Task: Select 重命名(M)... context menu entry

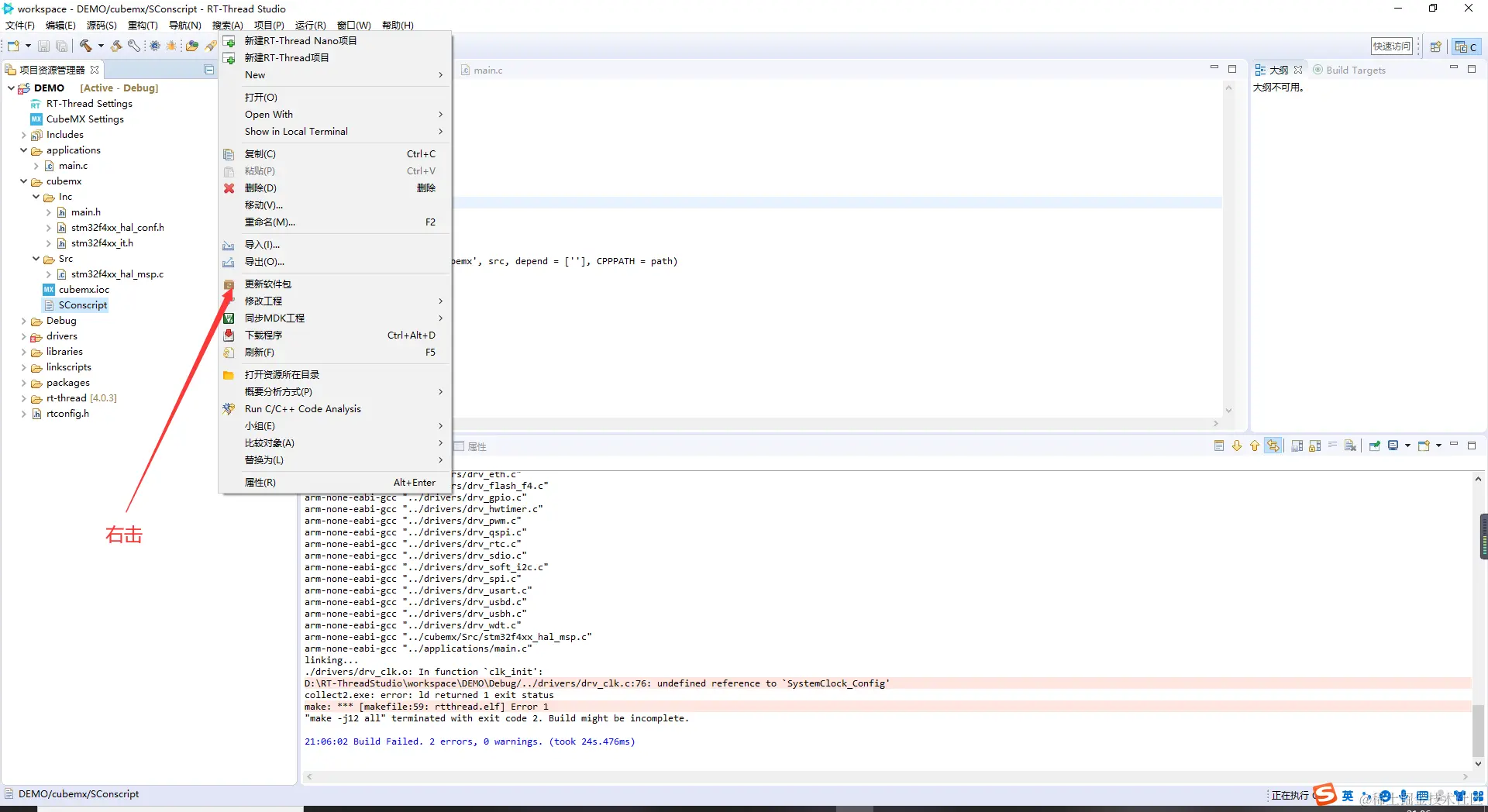Action: 335,222
